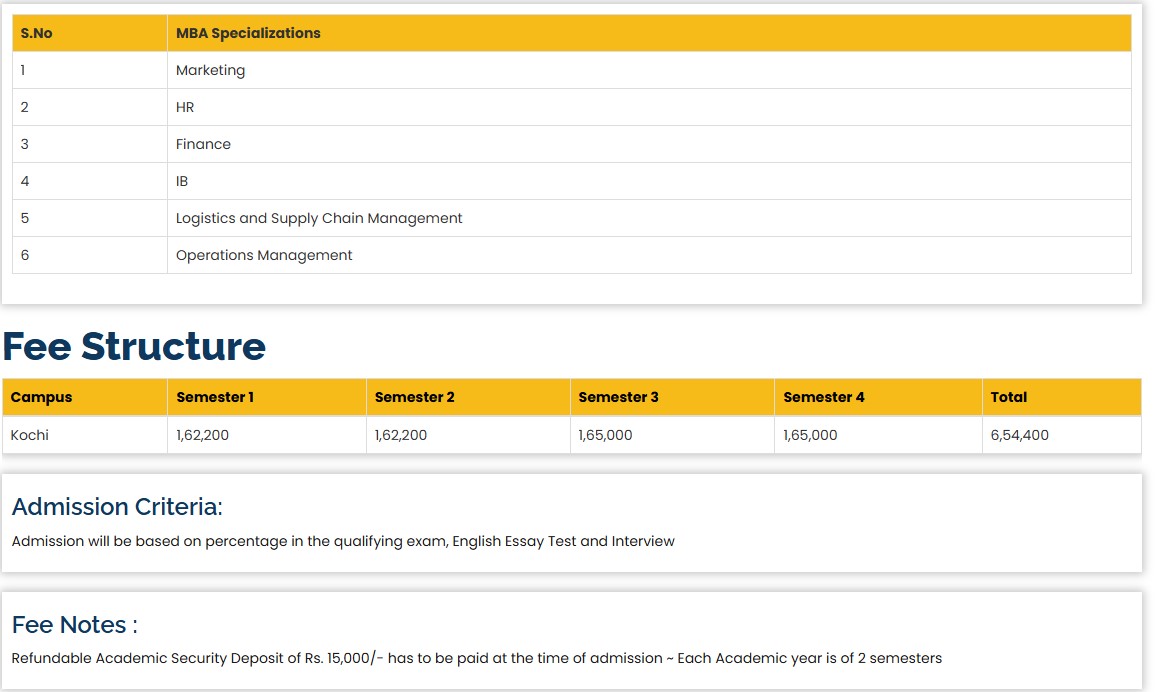Click the Semester 2 column header
Image resolution: width=1156 pixels, height=692 pixels.
click(x=414, y=397)
